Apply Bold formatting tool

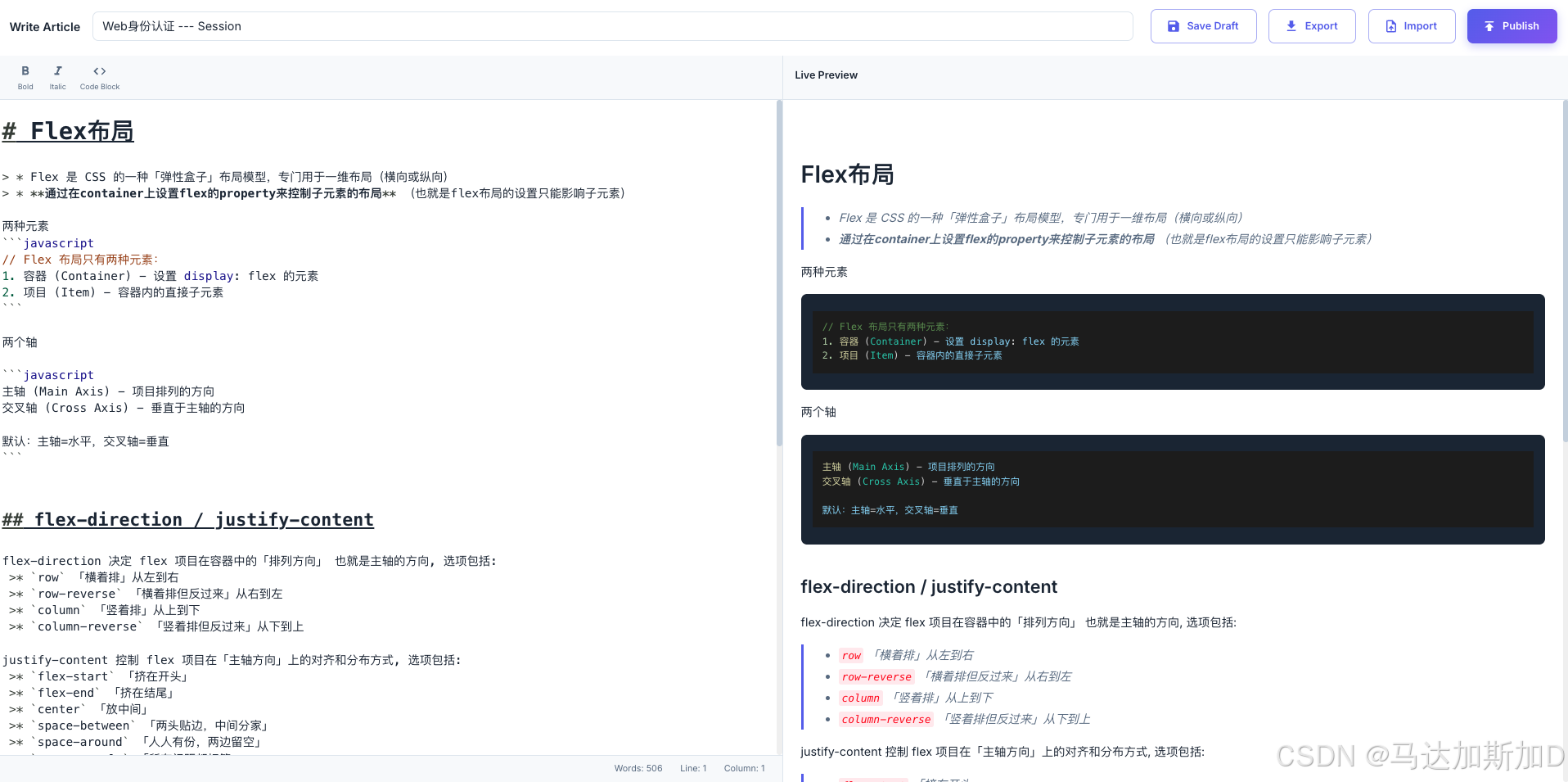(25, 78)
